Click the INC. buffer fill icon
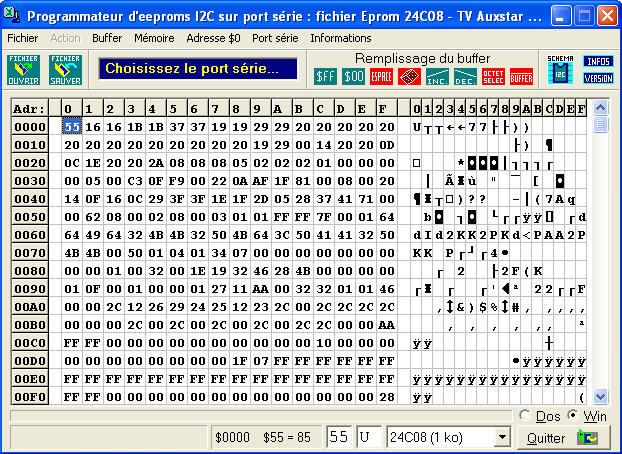Viewport: 622px width, 454px height. click(x=437, y=76)
